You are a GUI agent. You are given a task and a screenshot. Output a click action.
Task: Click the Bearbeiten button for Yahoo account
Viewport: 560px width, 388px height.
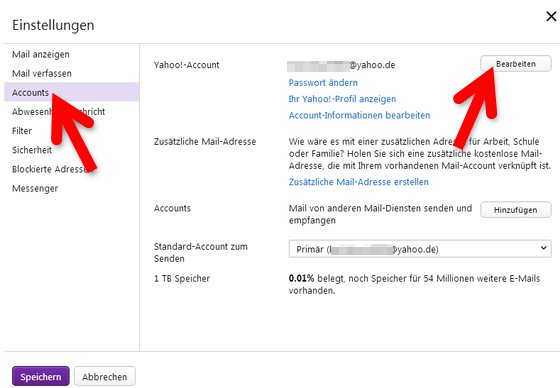(x=516, y=64)
